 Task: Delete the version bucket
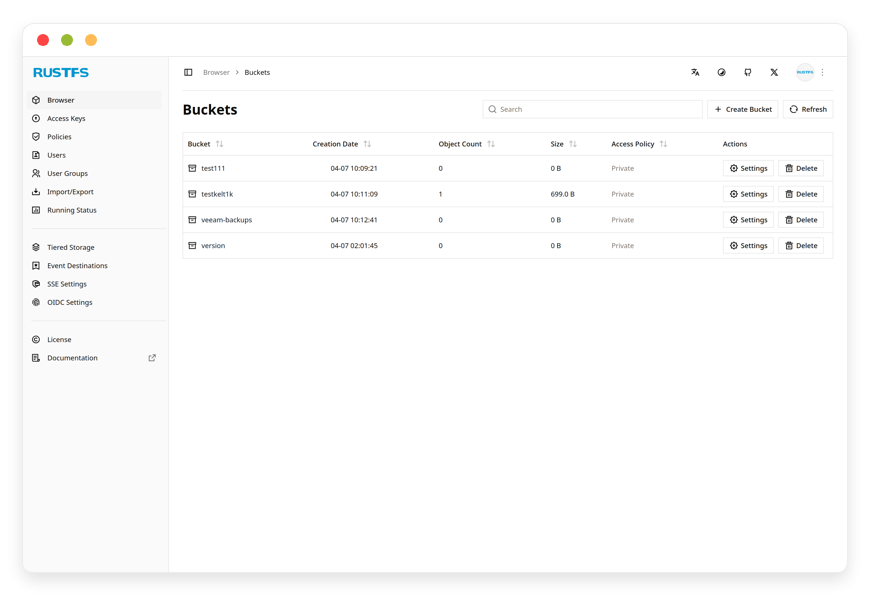tap(801, 245)
